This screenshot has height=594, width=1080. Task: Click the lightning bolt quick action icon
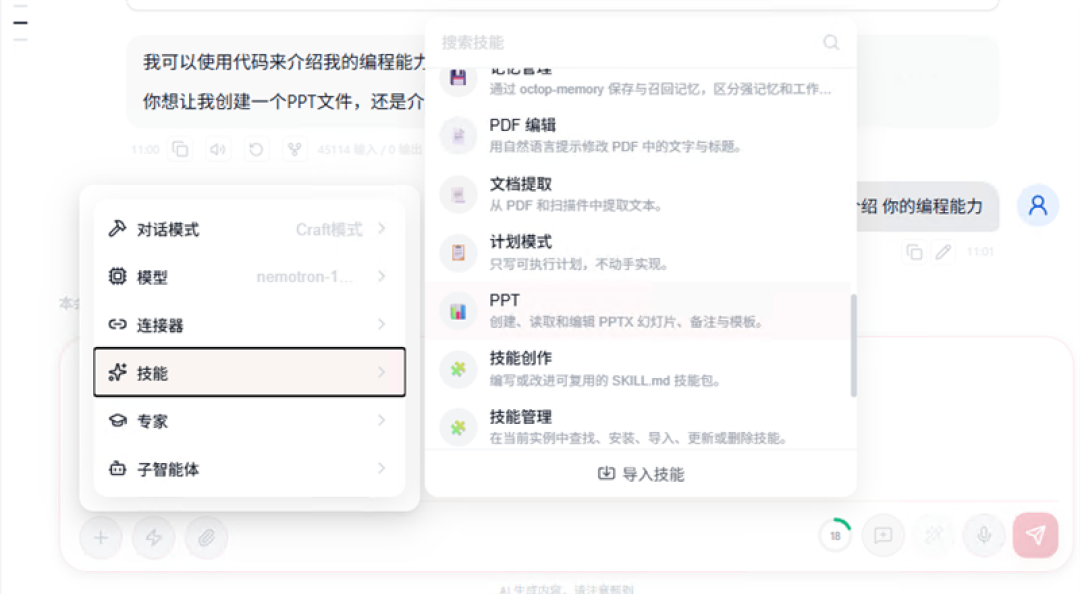154,537
